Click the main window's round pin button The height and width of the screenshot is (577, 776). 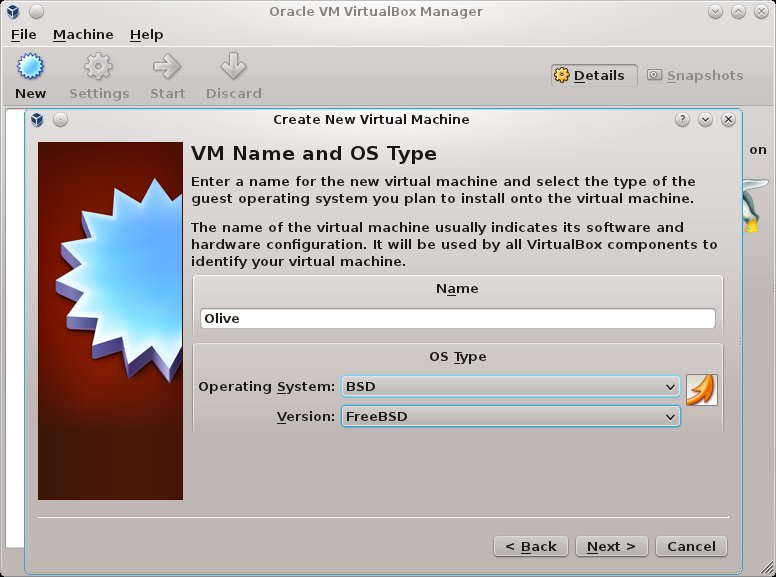coord(36,11)
